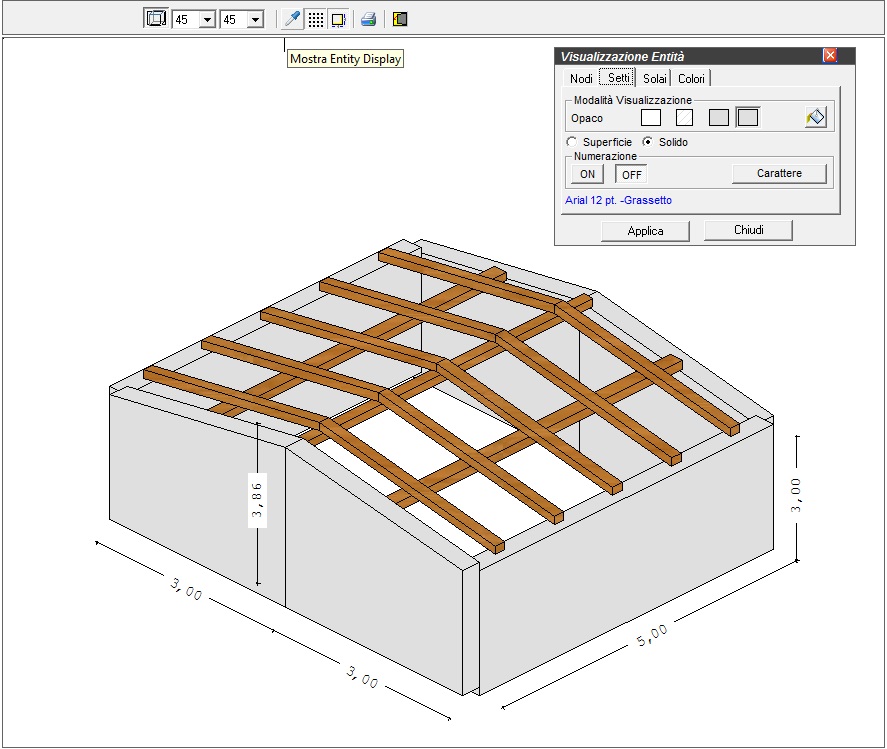Image resolution: width=887 pixels, height=749 pixels.
Task: Click the 3,86 height dimension label
Action: pos(257,500)
